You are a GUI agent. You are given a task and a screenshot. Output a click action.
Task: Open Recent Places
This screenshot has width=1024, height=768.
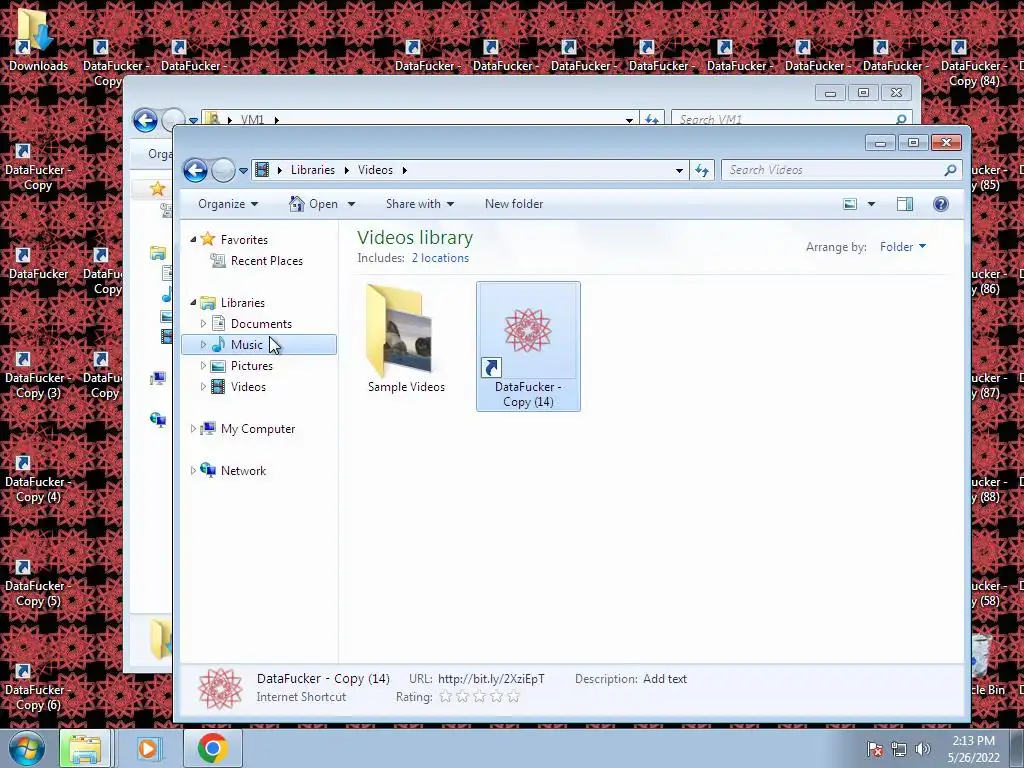(266, 261)
